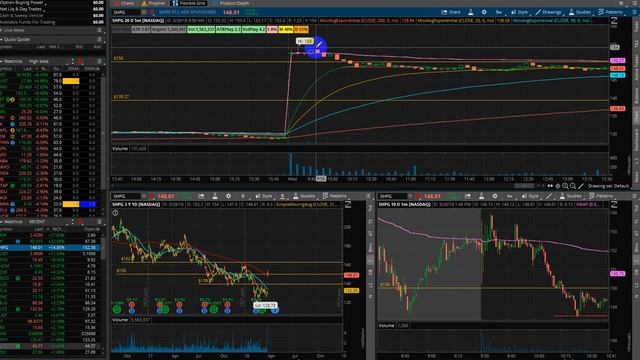
Task: Open bottom-left chart actions menu icon
Action: (368, 196)
